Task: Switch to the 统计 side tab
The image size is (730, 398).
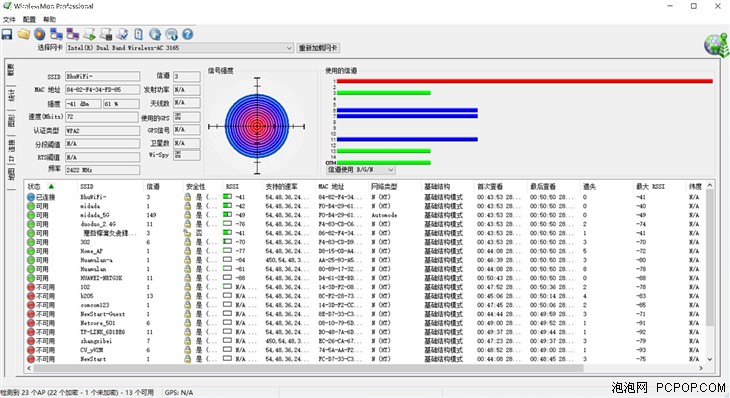Action: [x=11, y=95]
